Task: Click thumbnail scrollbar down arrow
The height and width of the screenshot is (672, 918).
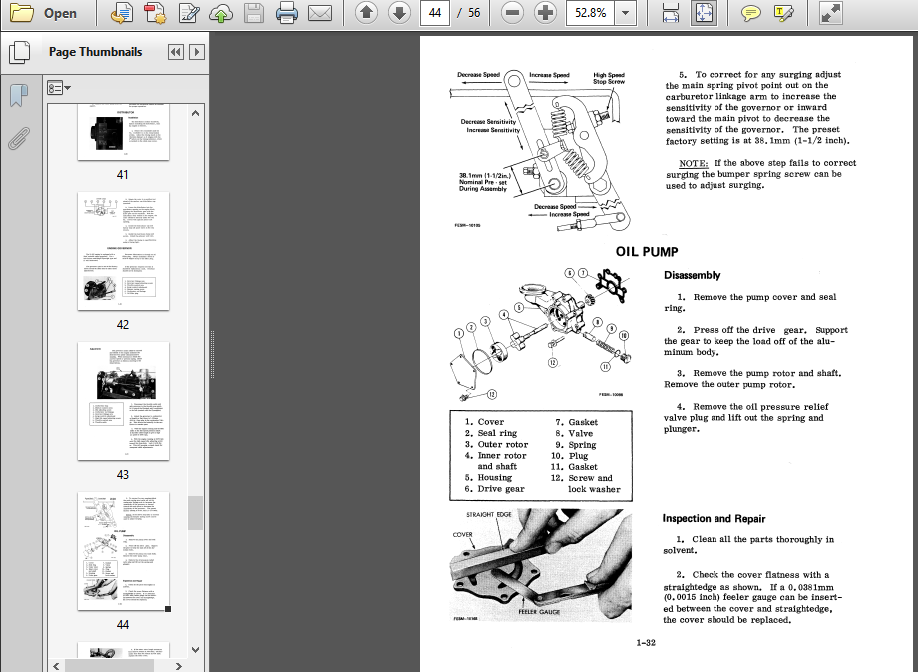Action: [x=196, y=650]
